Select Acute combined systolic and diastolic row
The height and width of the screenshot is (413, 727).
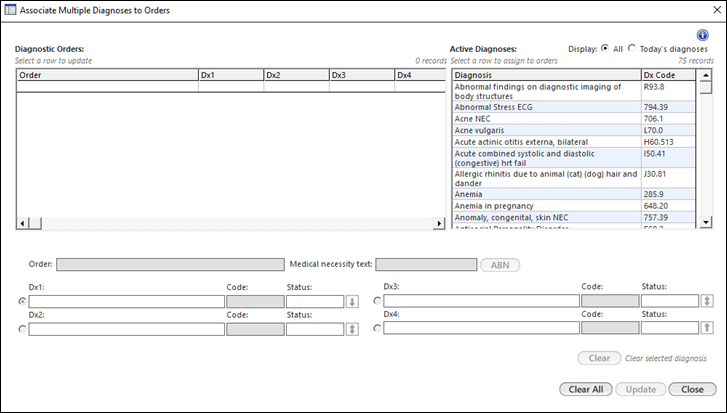[574, 158]
